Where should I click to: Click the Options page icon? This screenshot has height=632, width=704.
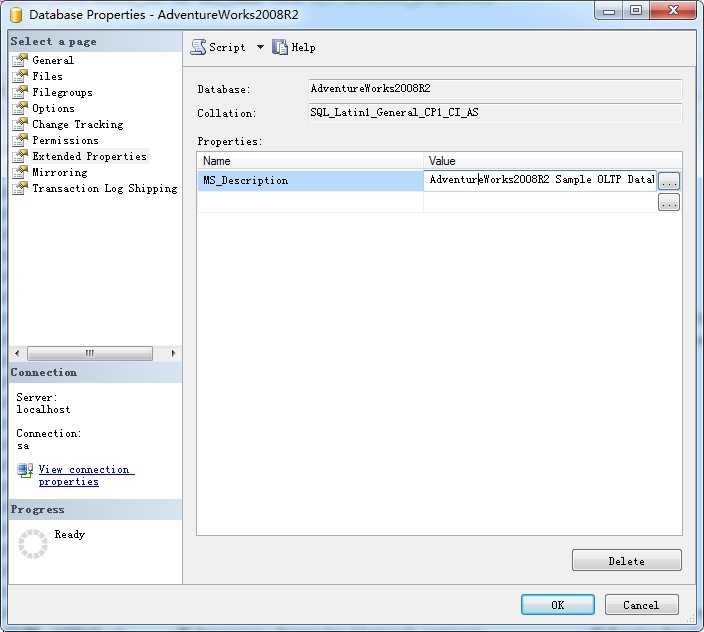tap(20, 108)
